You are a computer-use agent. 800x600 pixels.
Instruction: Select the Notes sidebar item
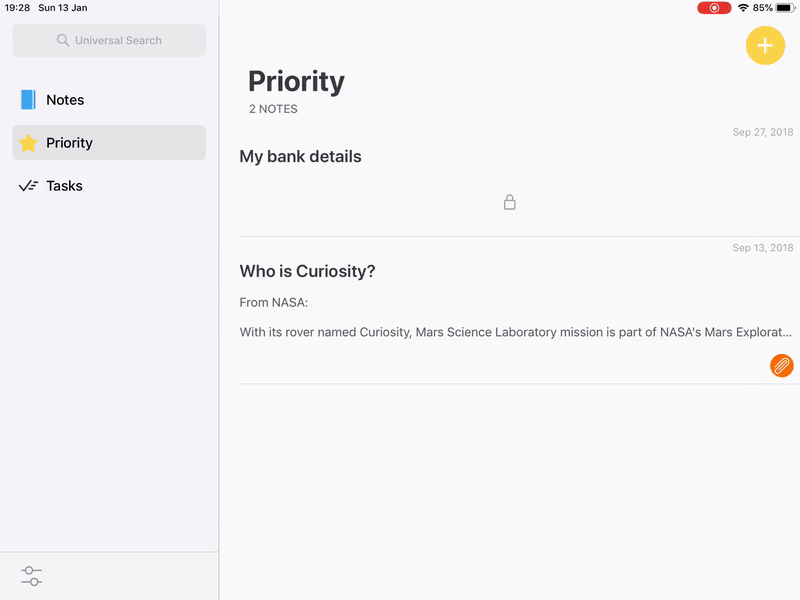[109, 99]
